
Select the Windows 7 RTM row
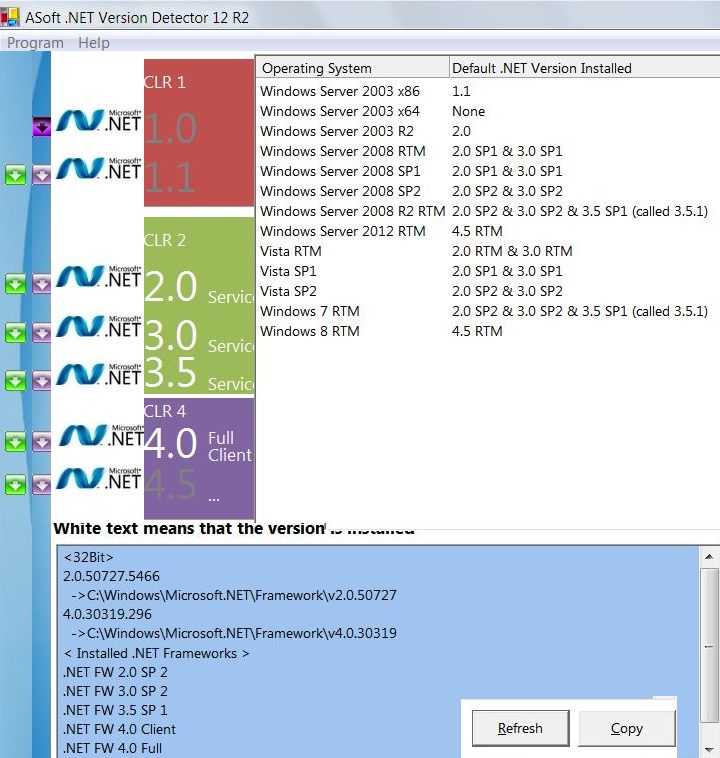[487, 311]
